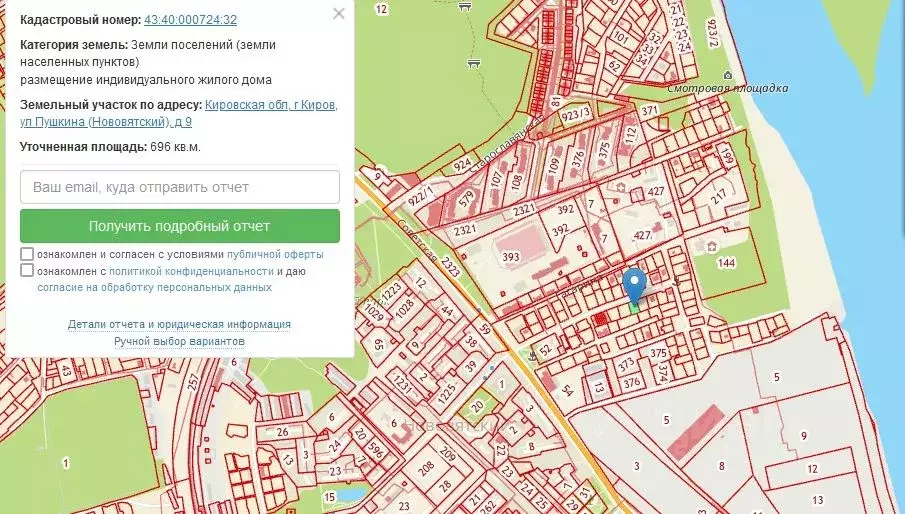905x514 pixels.
Task: Check the политикой конфиденциальности consent checkbox
Action: tap(27, 271)
